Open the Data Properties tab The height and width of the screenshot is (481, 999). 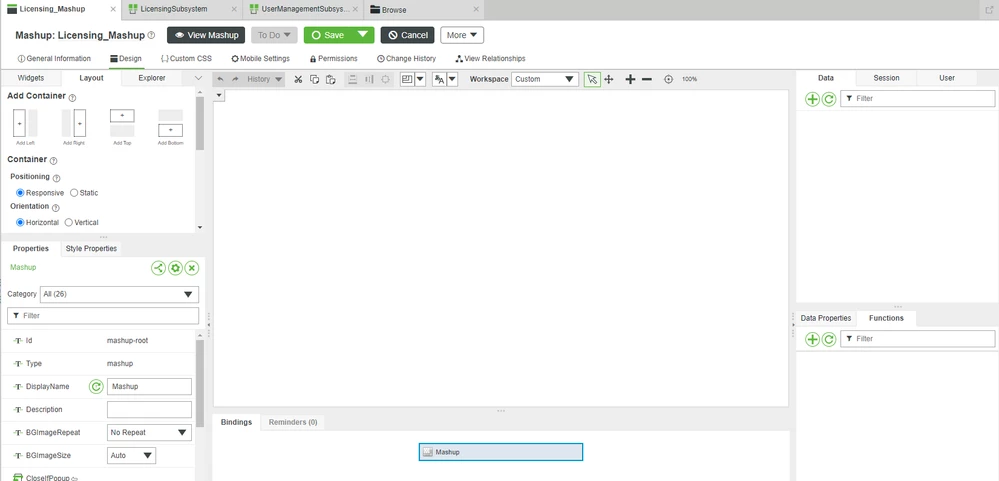coord(825,318)
